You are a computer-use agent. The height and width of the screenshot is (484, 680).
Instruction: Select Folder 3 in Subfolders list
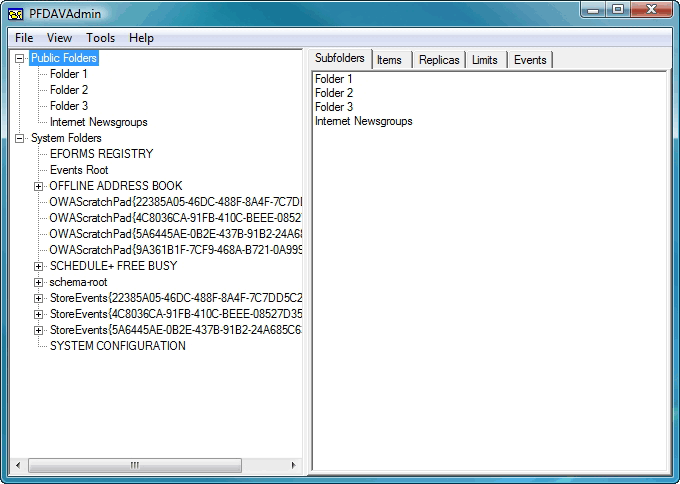click(334, 107)
